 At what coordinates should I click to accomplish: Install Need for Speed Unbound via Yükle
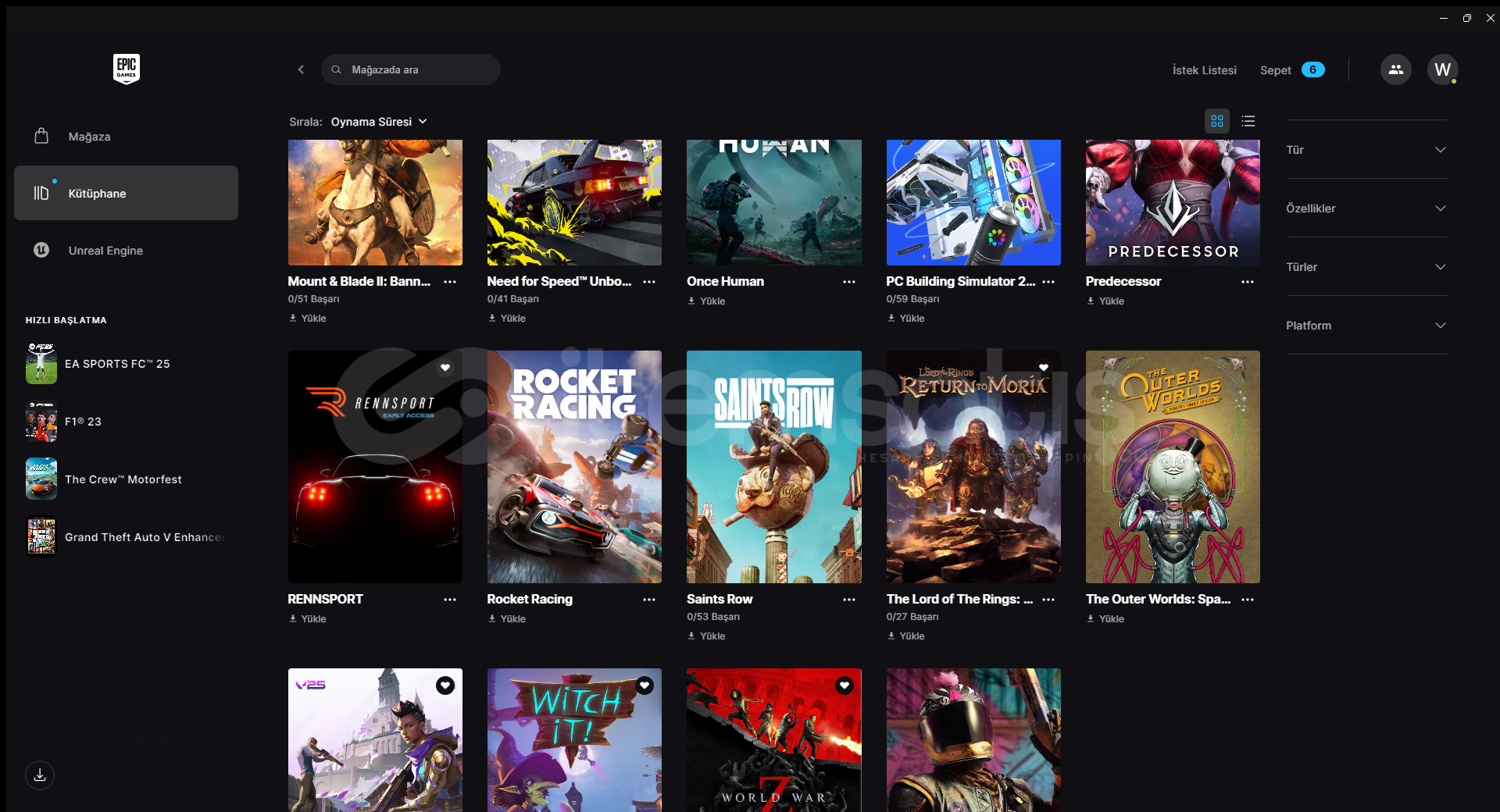[x=507, y=319]
